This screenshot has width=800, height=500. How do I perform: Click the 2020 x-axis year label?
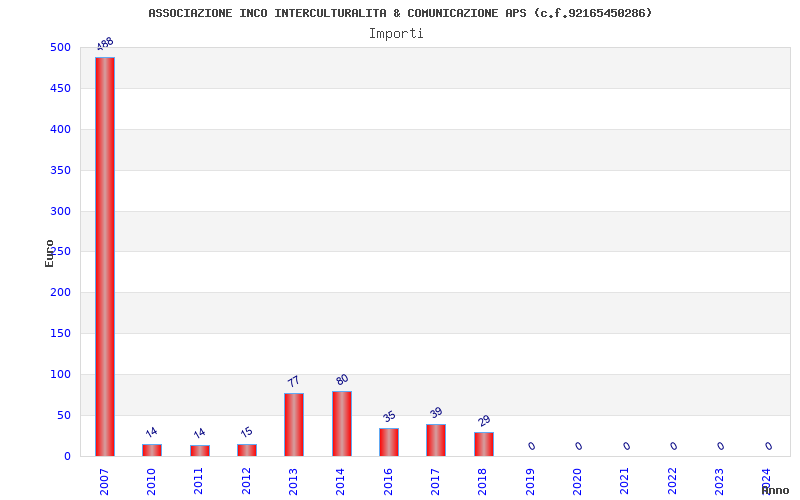[578, 482]
